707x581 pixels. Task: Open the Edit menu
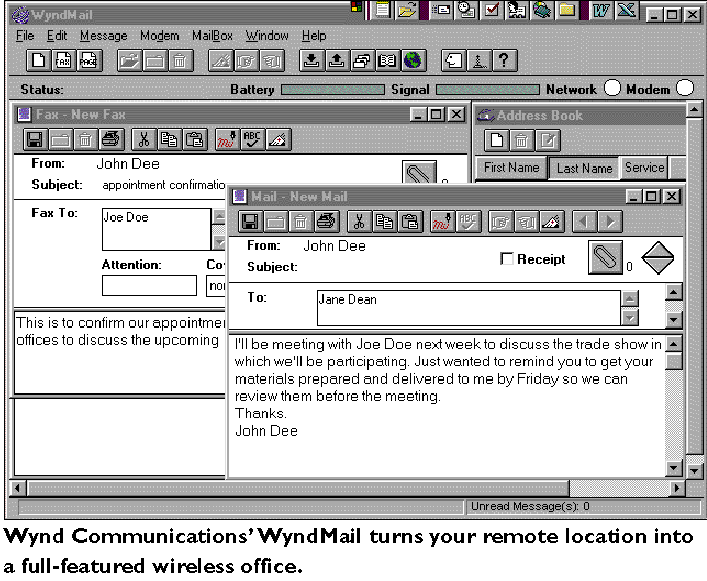57,36
